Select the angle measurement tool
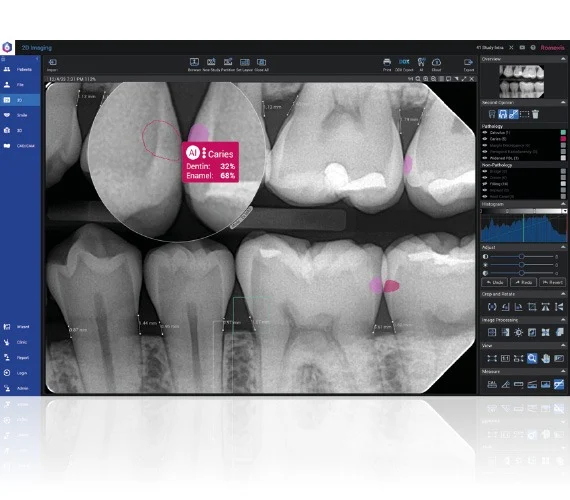Image resolution: width=570 pixels, height=500 pixels. click(505, 384)
